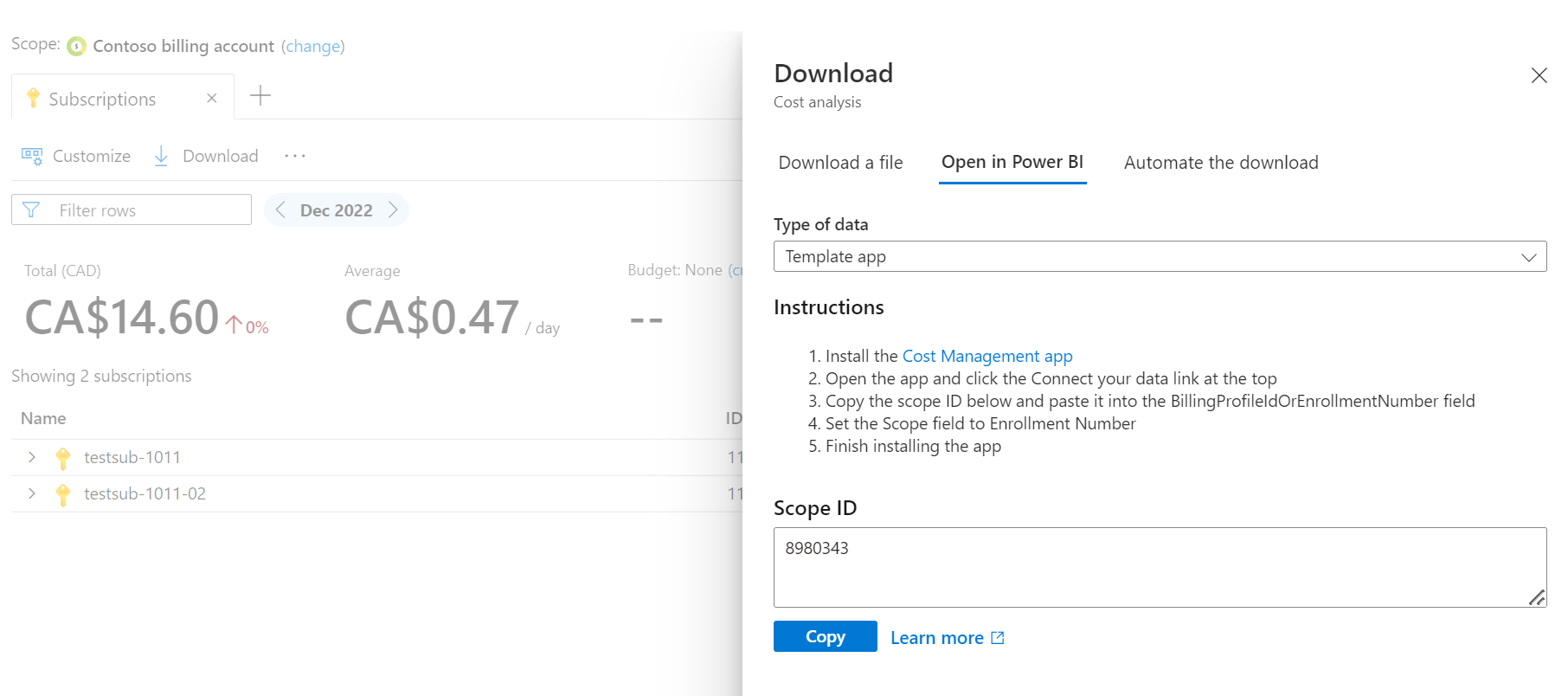Click the change scope link
Screen dimensions: 1568x696
point(312,46)
